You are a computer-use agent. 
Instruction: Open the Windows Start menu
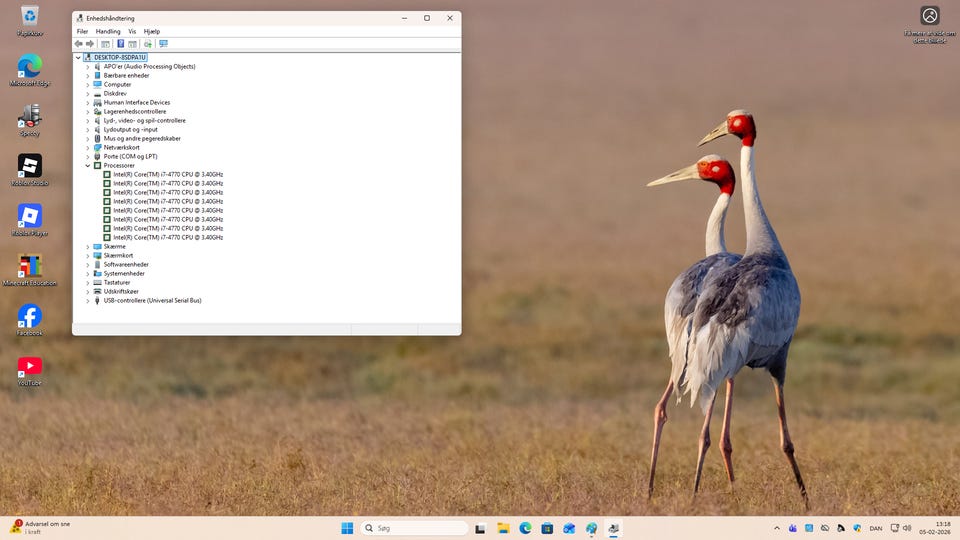tap(347, 528)
